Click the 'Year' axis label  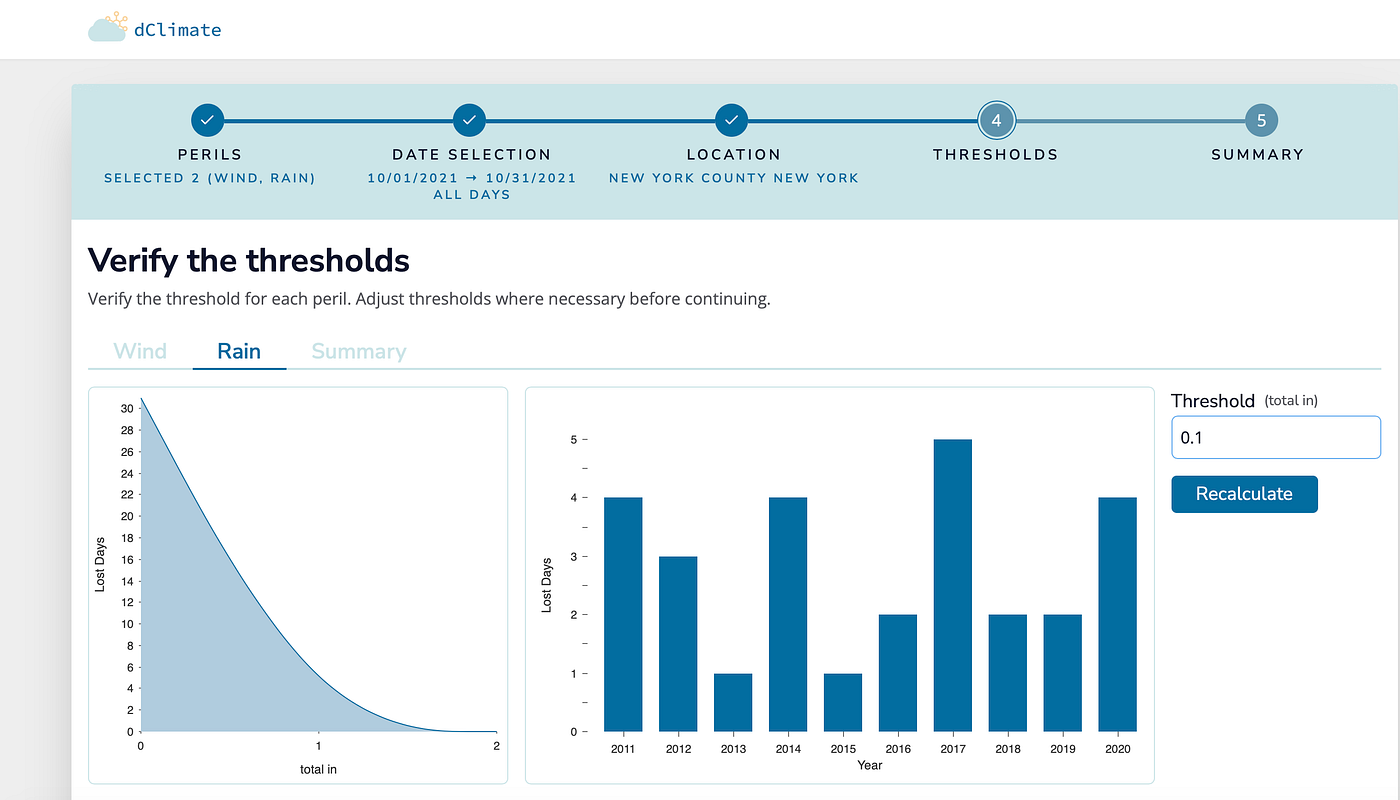(x=870, y=765)
